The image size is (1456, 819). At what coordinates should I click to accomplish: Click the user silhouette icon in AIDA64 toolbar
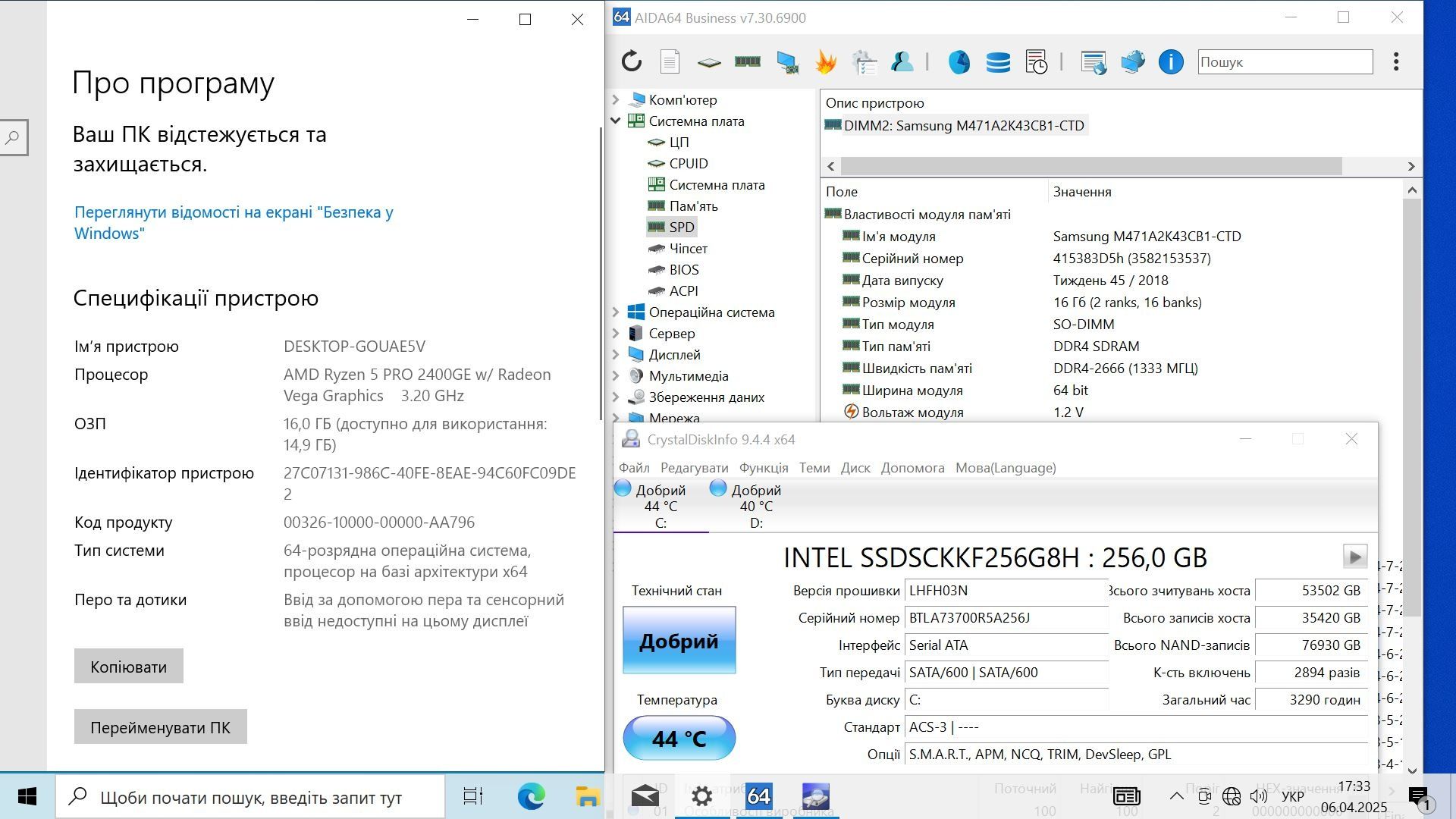[x=902, y=61]
